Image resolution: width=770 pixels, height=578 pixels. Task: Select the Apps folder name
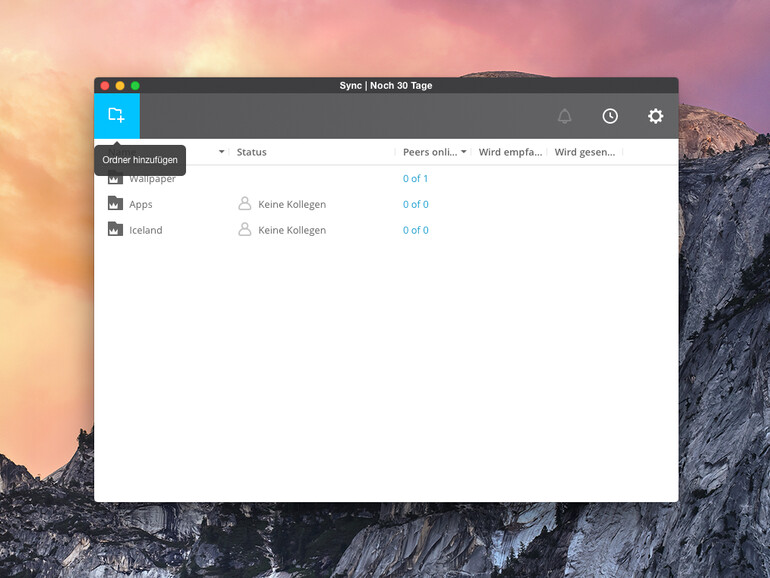140,205
